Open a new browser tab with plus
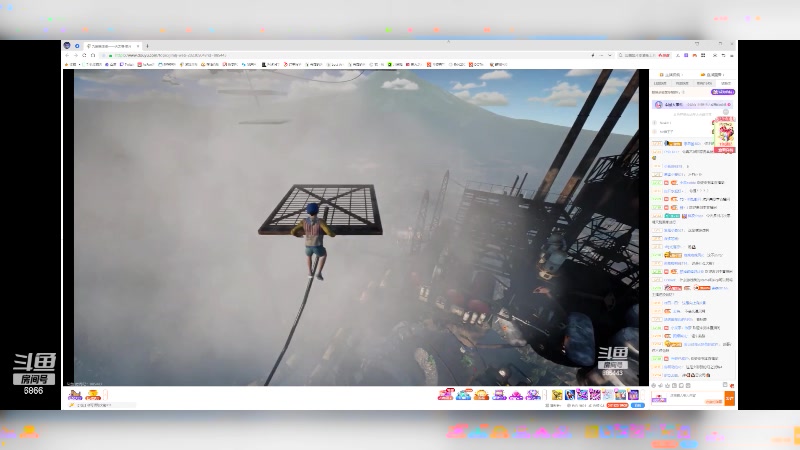The image size is (800, 450). [147, 46]
